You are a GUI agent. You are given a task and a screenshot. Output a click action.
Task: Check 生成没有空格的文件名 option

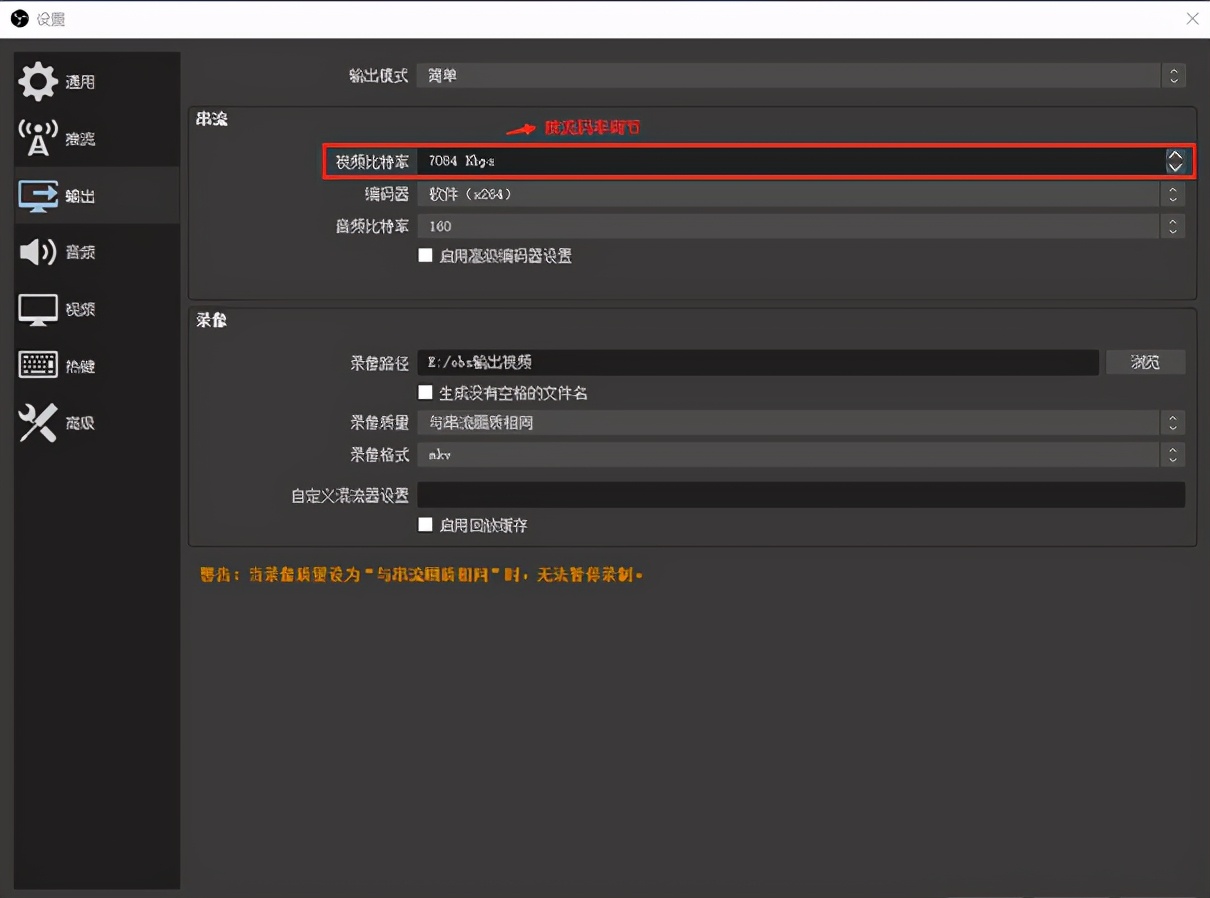[425, 392]
